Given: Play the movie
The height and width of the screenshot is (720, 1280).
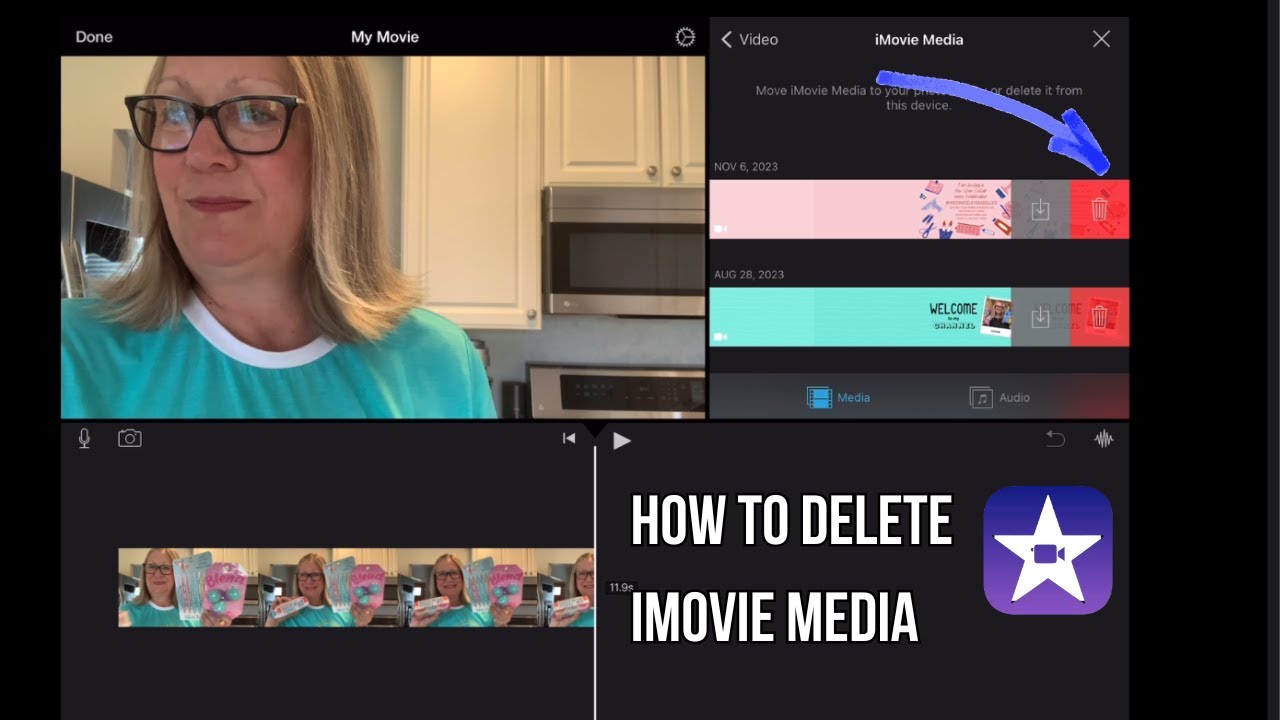Looking at the screenshot, I should pyautogui.click(x=622, y=440).
